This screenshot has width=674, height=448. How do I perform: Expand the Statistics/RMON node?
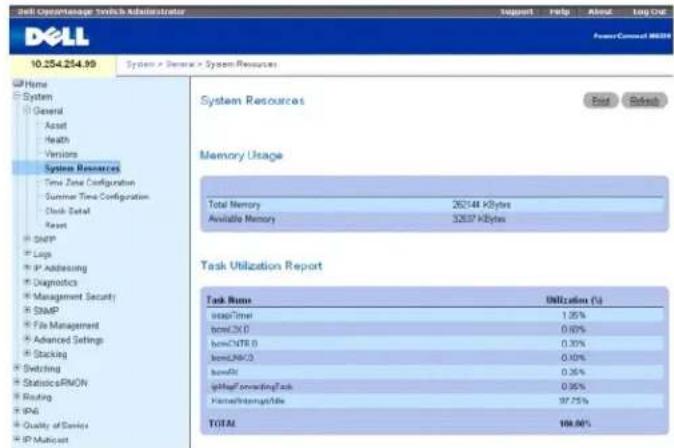17,383
